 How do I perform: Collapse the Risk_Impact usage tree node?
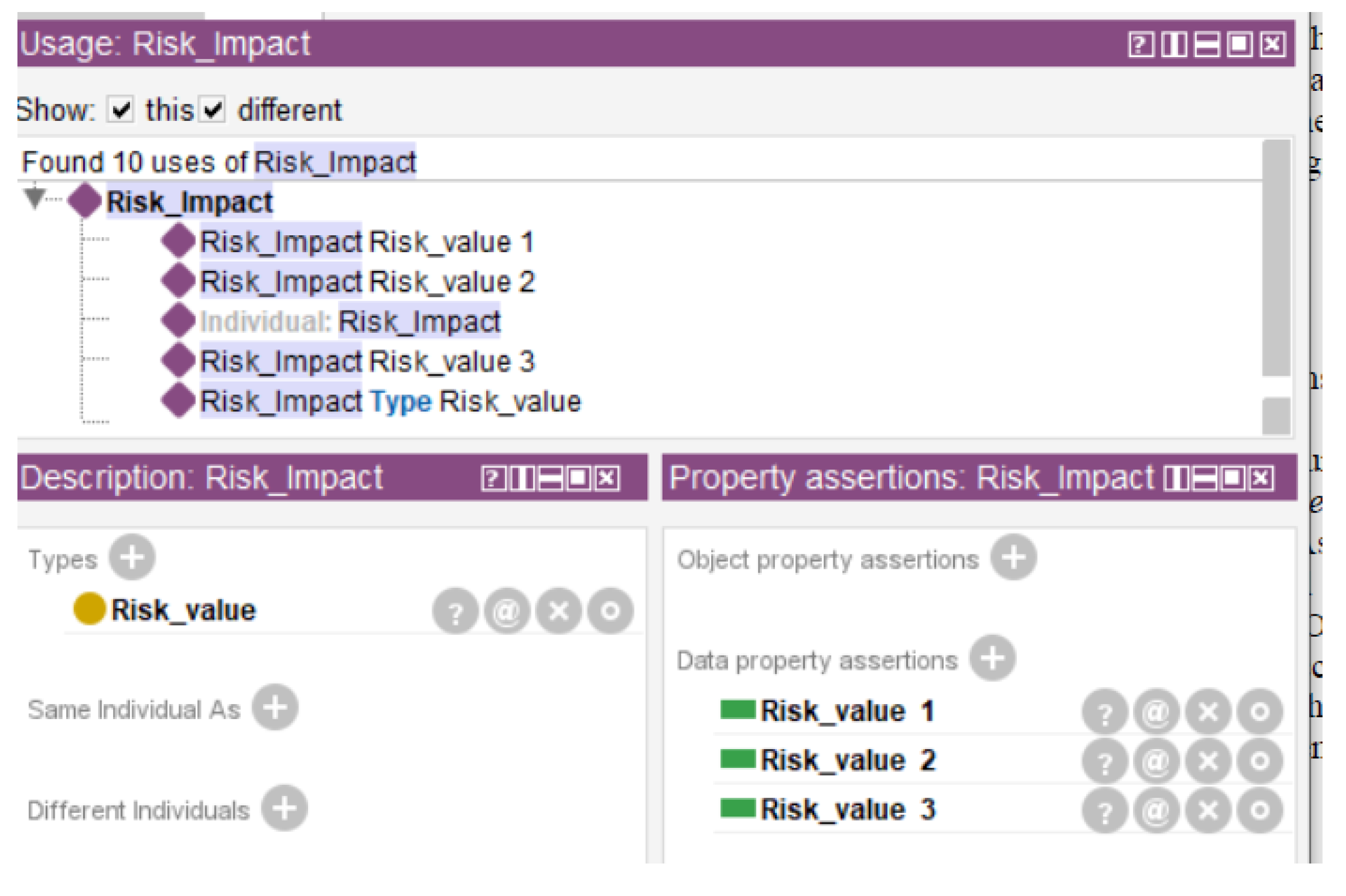tap(35, 197)
